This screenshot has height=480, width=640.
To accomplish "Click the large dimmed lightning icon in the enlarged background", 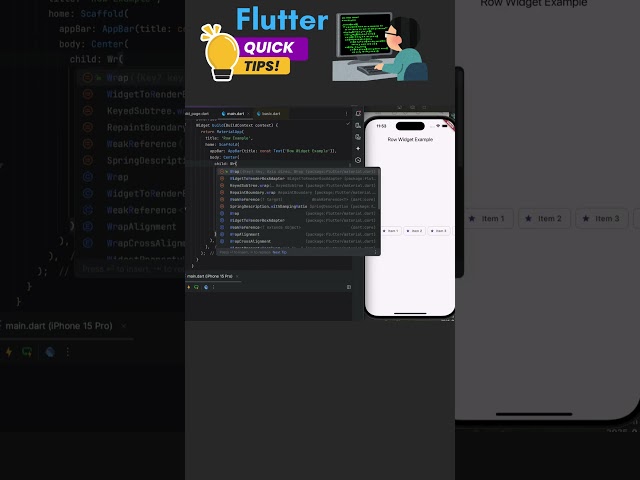I will pos(8,352).
